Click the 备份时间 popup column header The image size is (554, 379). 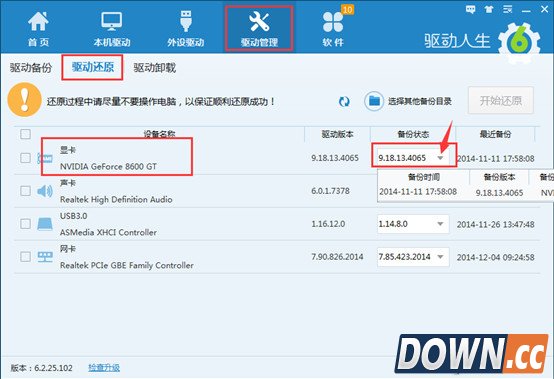(x=424, y=177)
